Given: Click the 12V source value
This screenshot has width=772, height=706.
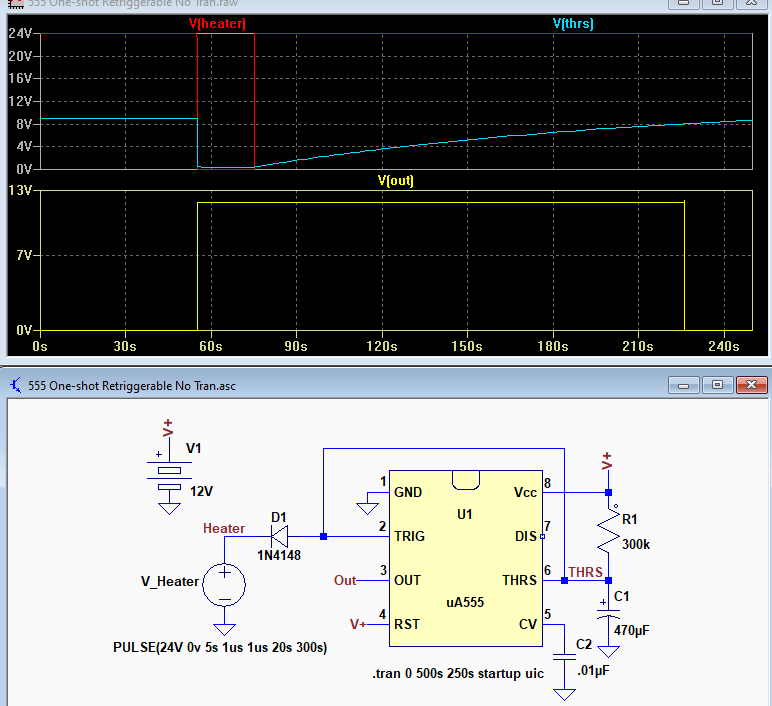Looking at the screenshot, I should point(201,491).
